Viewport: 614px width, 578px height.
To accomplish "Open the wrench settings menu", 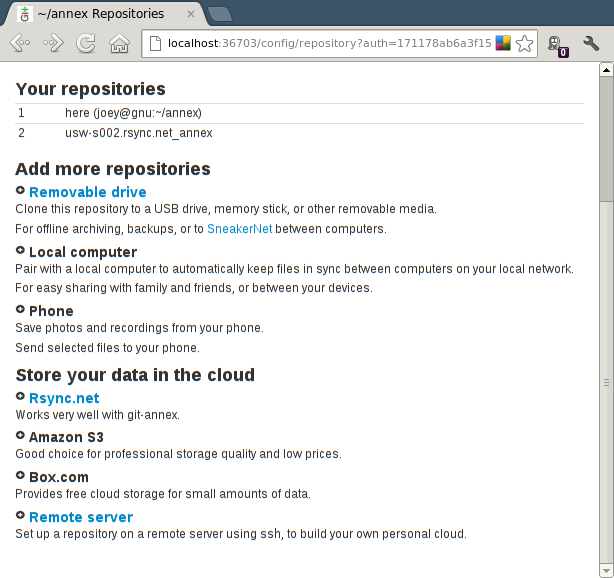I will [x=591, y=43].
